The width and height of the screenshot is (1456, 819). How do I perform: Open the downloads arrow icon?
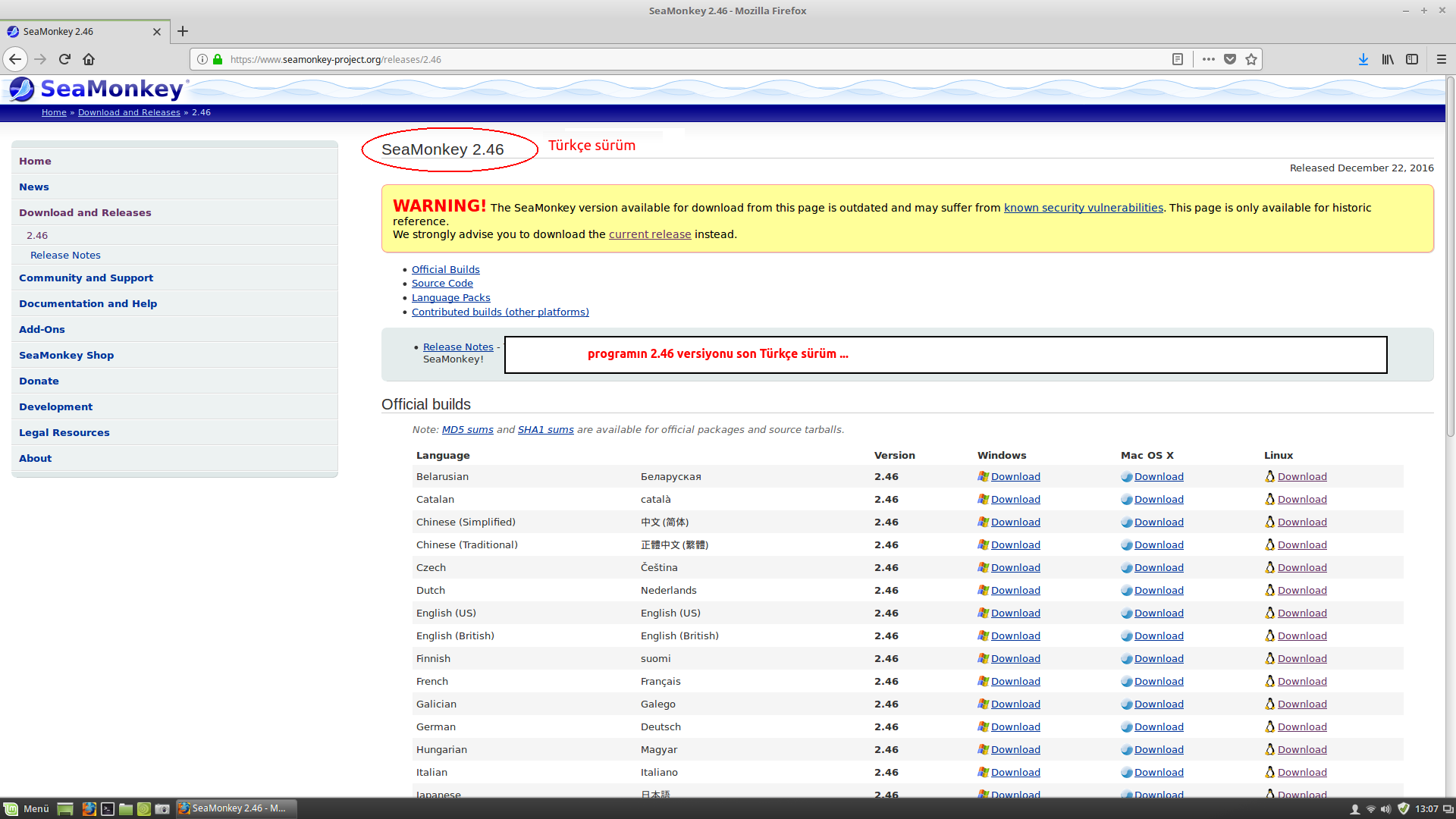click(x=1363, y=59)
